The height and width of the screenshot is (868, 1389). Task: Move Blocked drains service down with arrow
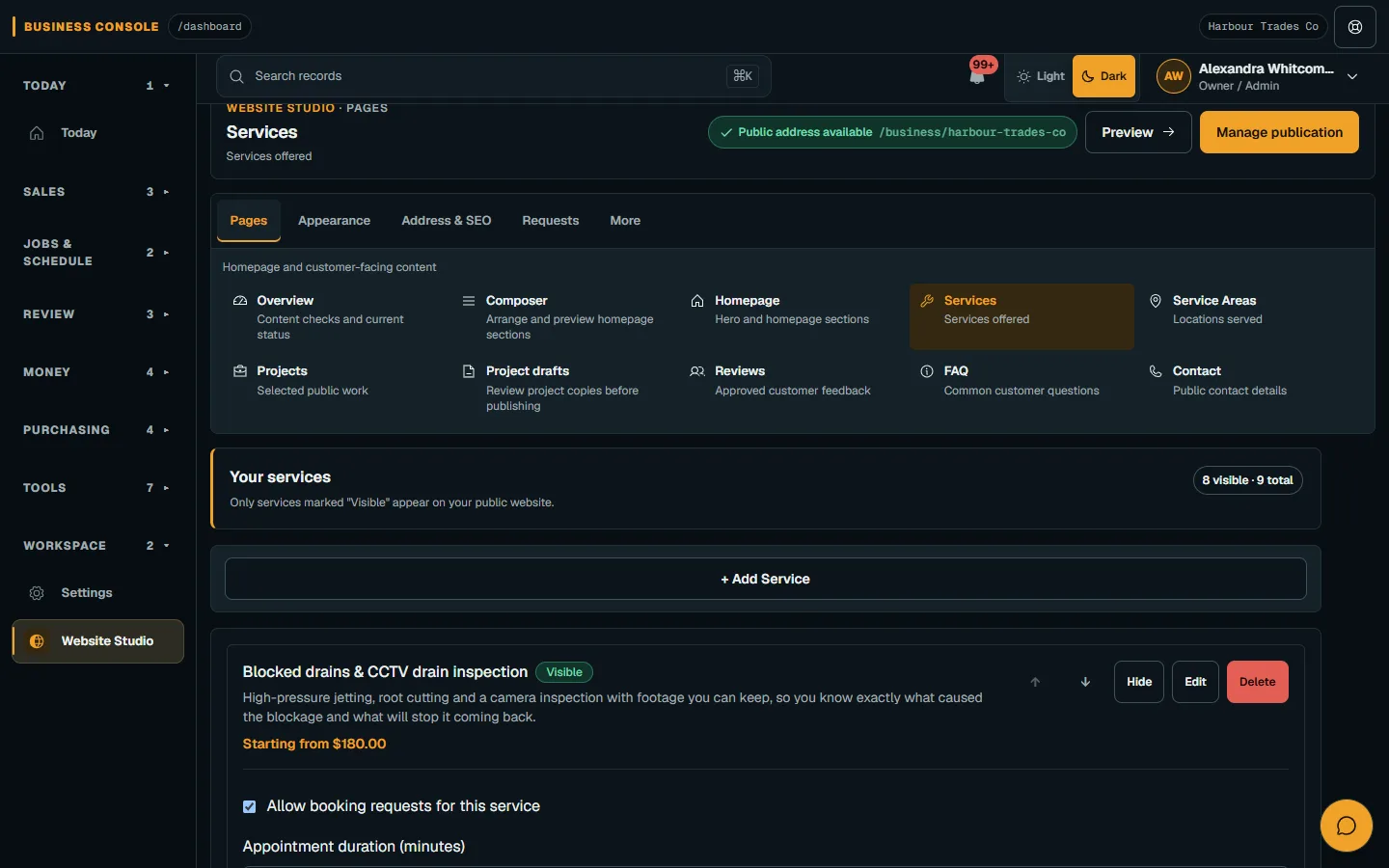pyautogui.click(x=1085, y=682)
